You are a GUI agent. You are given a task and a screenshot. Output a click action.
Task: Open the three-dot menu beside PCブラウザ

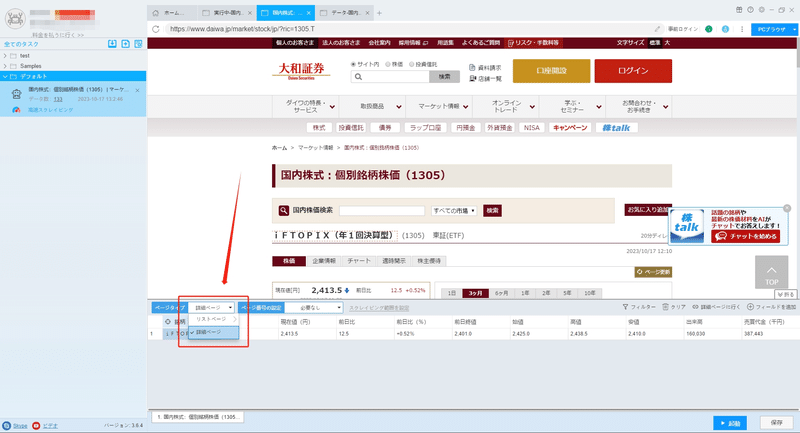click(x=742, y=29)
